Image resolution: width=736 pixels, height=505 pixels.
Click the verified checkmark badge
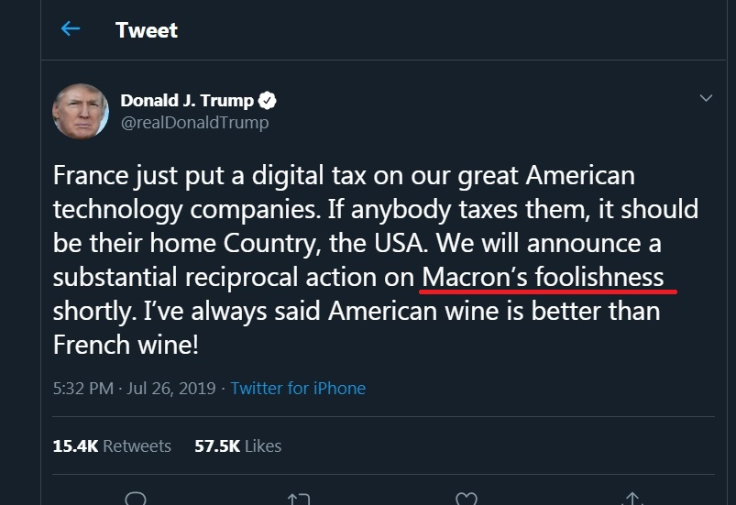click(x=268, y=100)
